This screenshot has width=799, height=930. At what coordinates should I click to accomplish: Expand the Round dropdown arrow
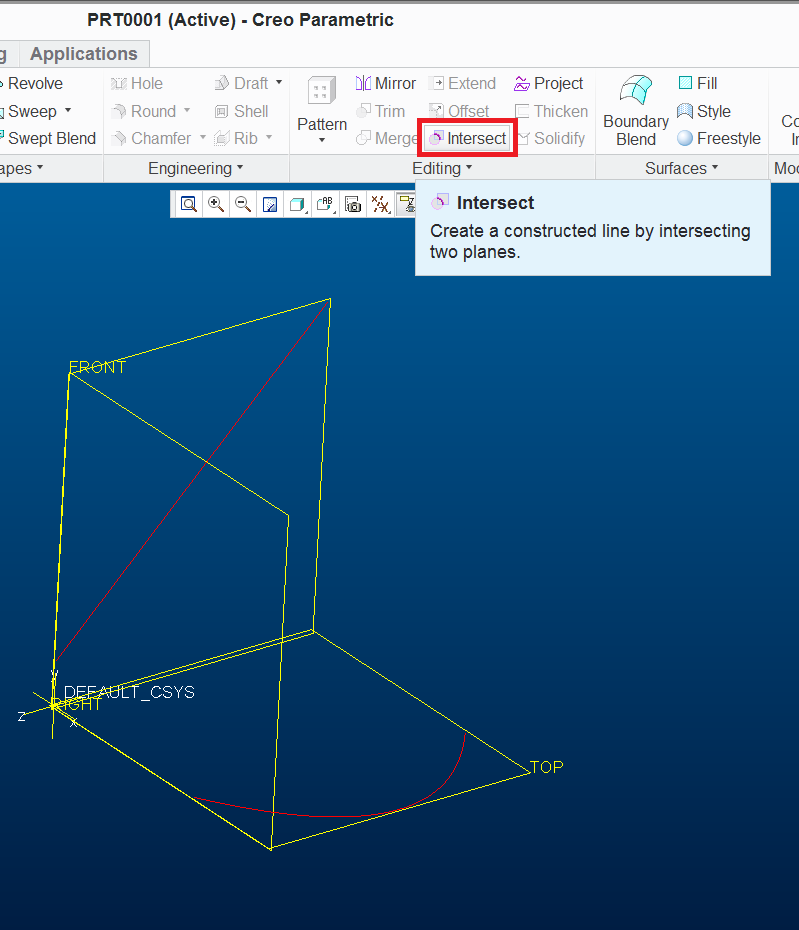187,110
